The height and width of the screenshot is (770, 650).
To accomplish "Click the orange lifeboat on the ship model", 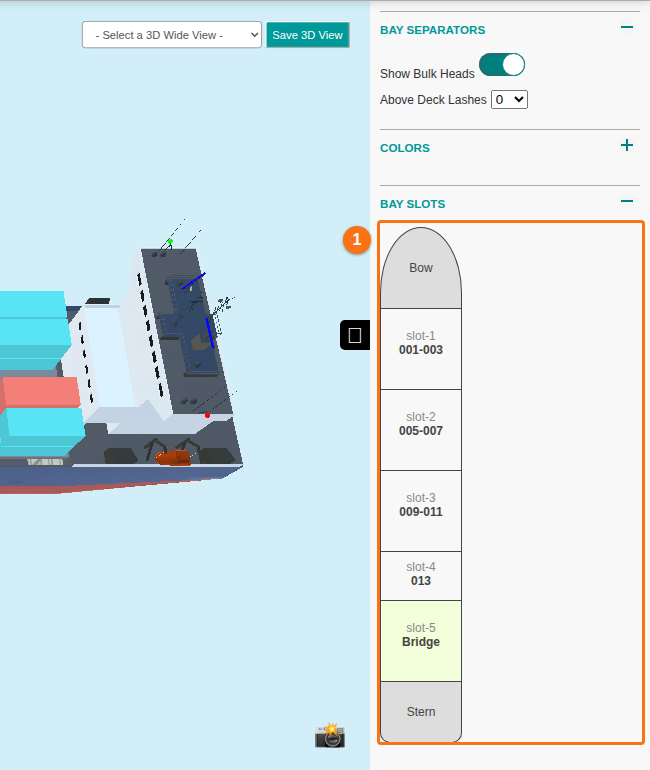I will click(x=173, y=458).
